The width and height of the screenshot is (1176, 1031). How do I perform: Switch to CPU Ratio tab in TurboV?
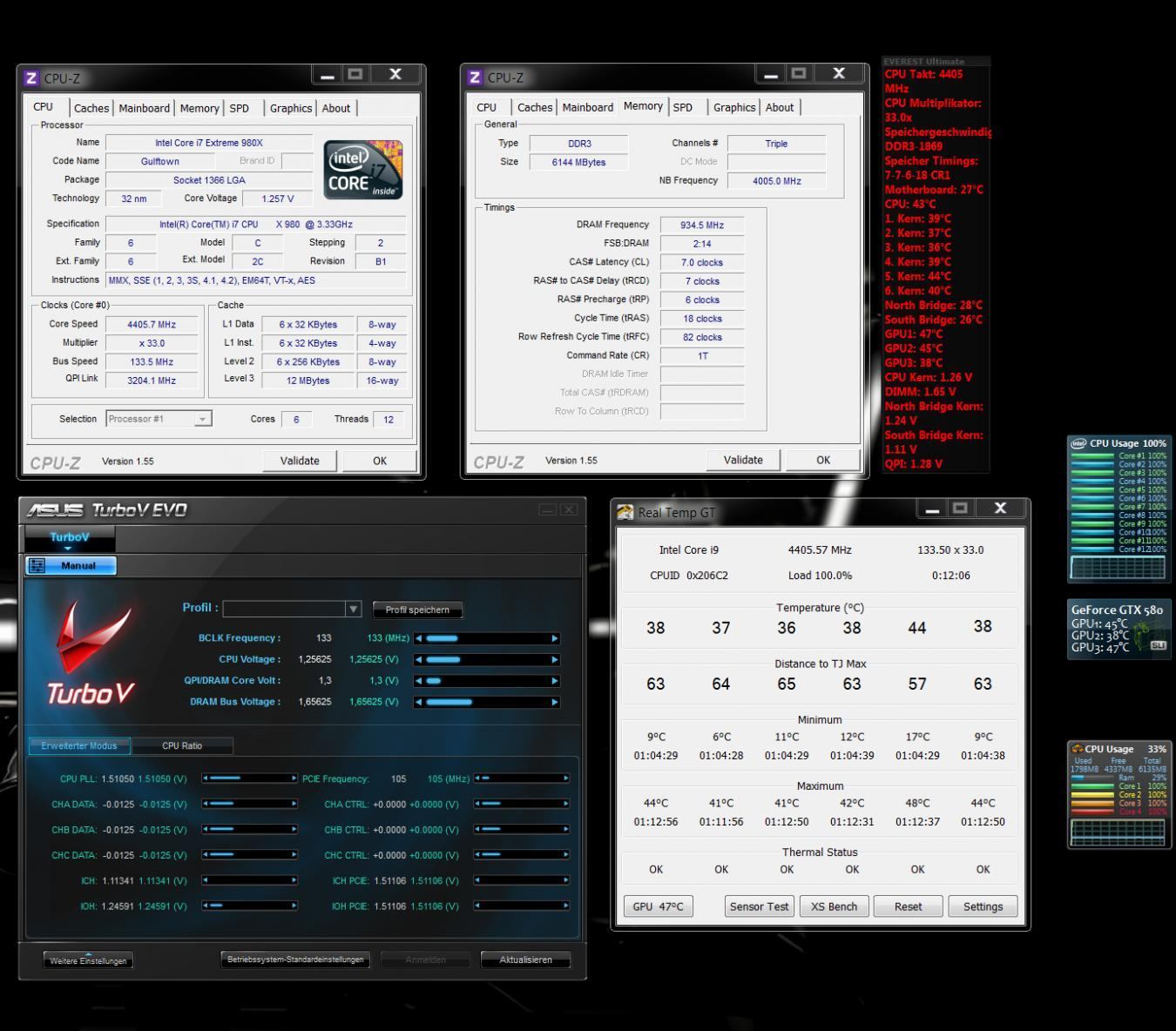(182, 745)
